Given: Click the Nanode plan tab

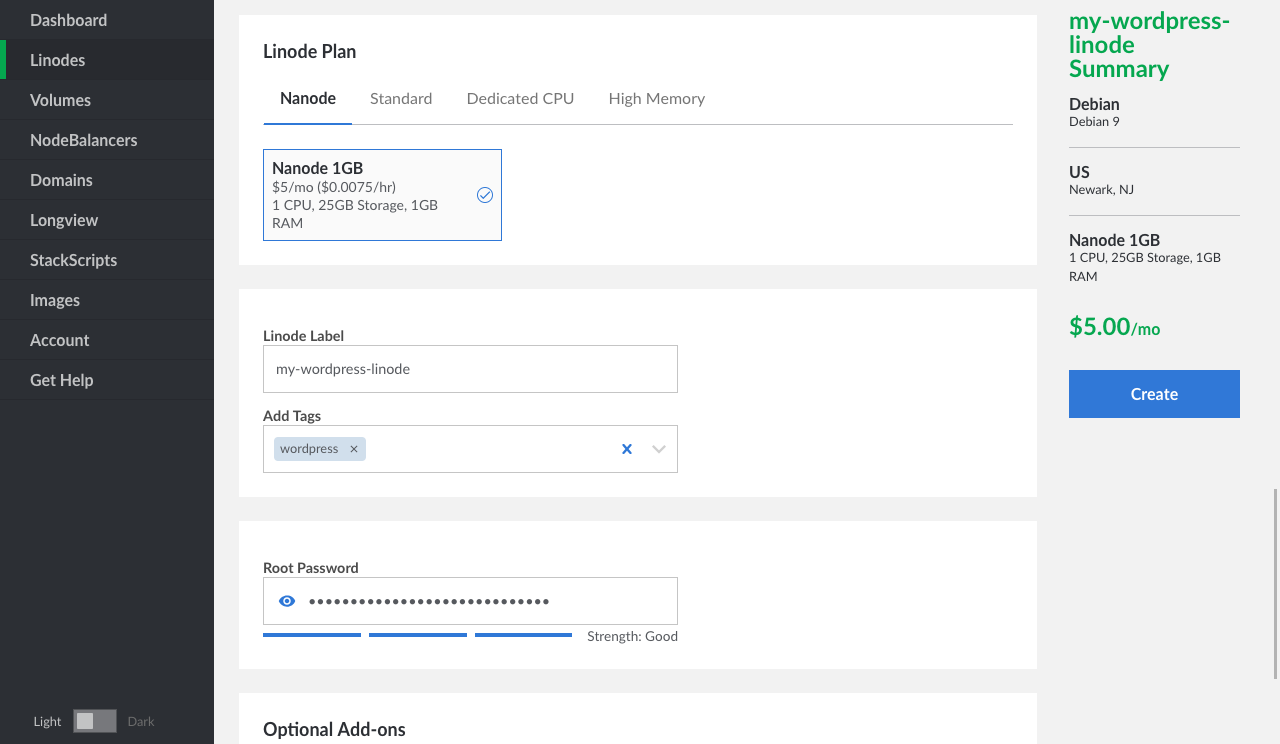Looking at the screenshot, I should click(x=308, y=98).
